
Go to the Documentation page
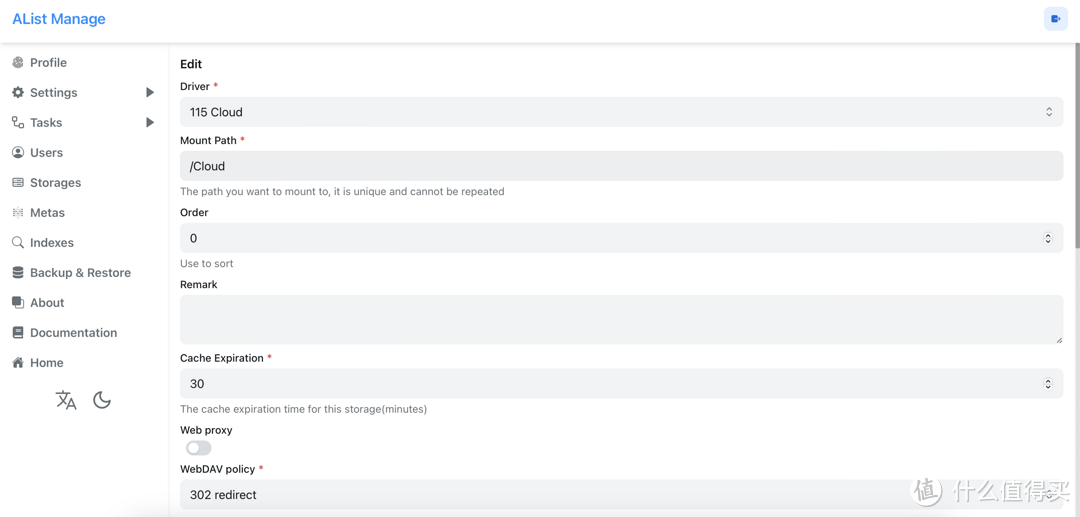coord(73,333)
